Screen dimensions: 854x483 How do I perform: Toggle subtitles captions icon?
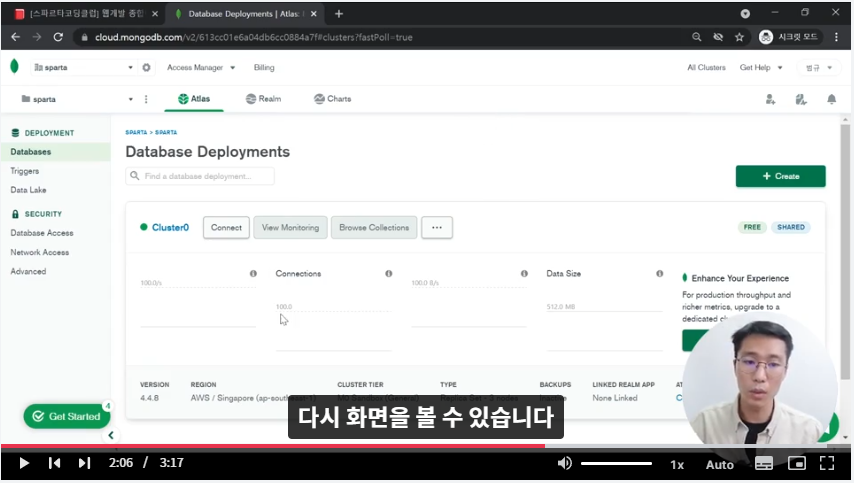[764, 464]
